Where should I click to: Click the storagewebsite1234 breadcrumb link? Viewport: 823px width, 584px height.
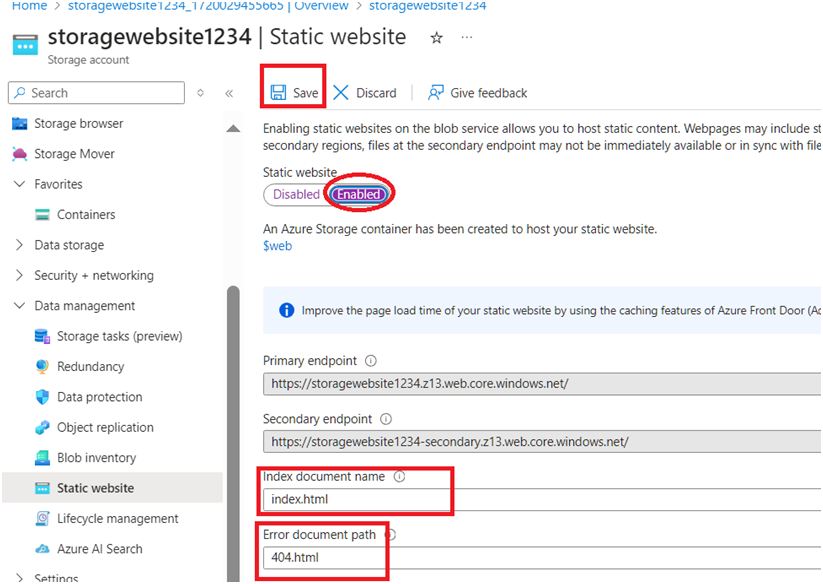427,6
